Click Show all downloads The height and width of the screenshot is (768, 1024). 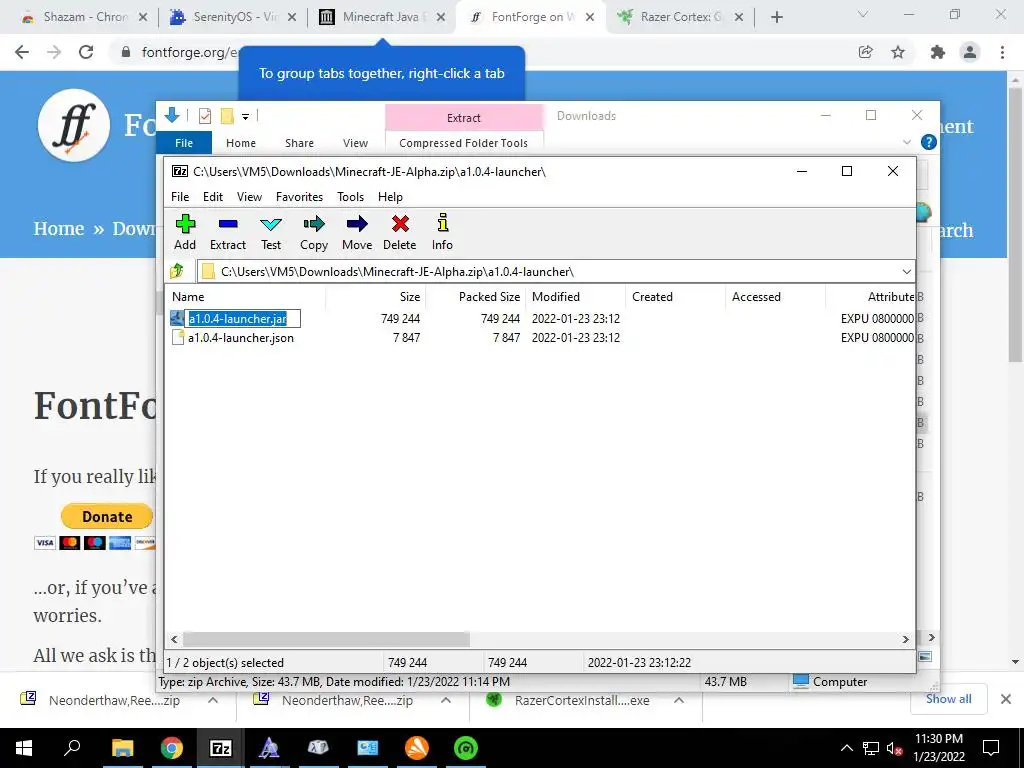pos(948,699)
